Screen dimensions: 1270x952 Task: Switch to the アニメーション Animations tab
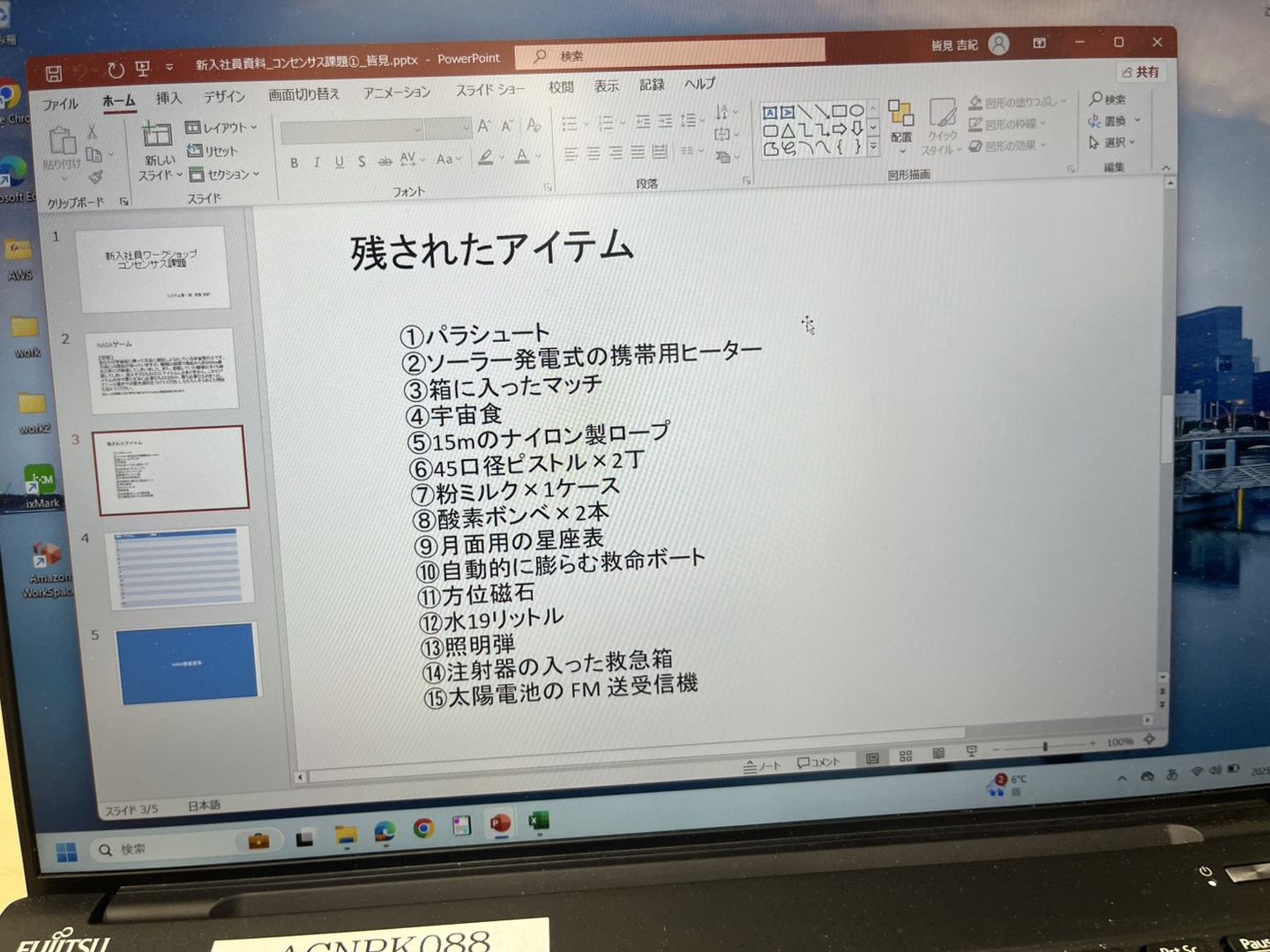click(x=397, y=92)
